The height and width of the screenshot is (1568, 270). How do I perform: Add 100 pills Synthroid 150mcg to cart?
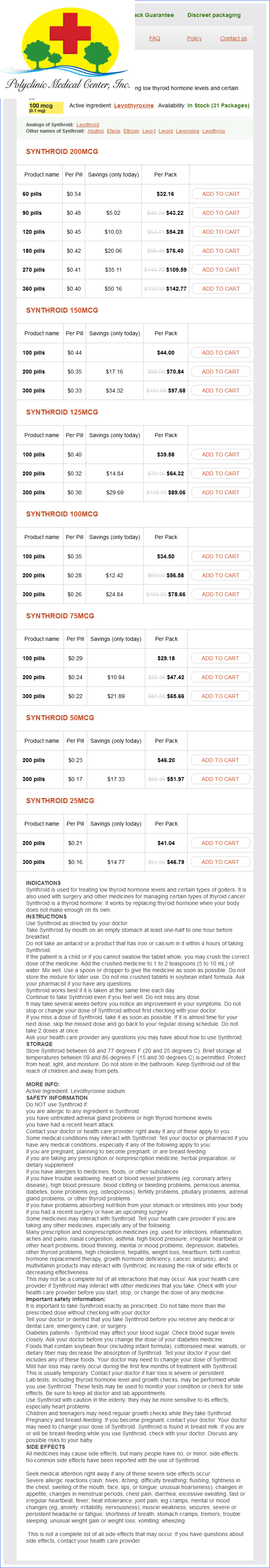pos(221,353)
